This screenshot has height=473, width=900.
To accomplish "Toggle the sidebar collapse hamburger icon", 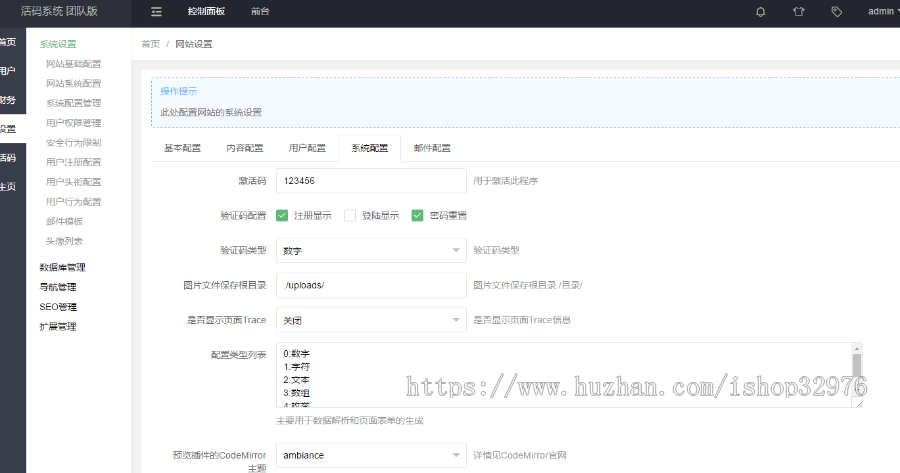I will 156,11.
